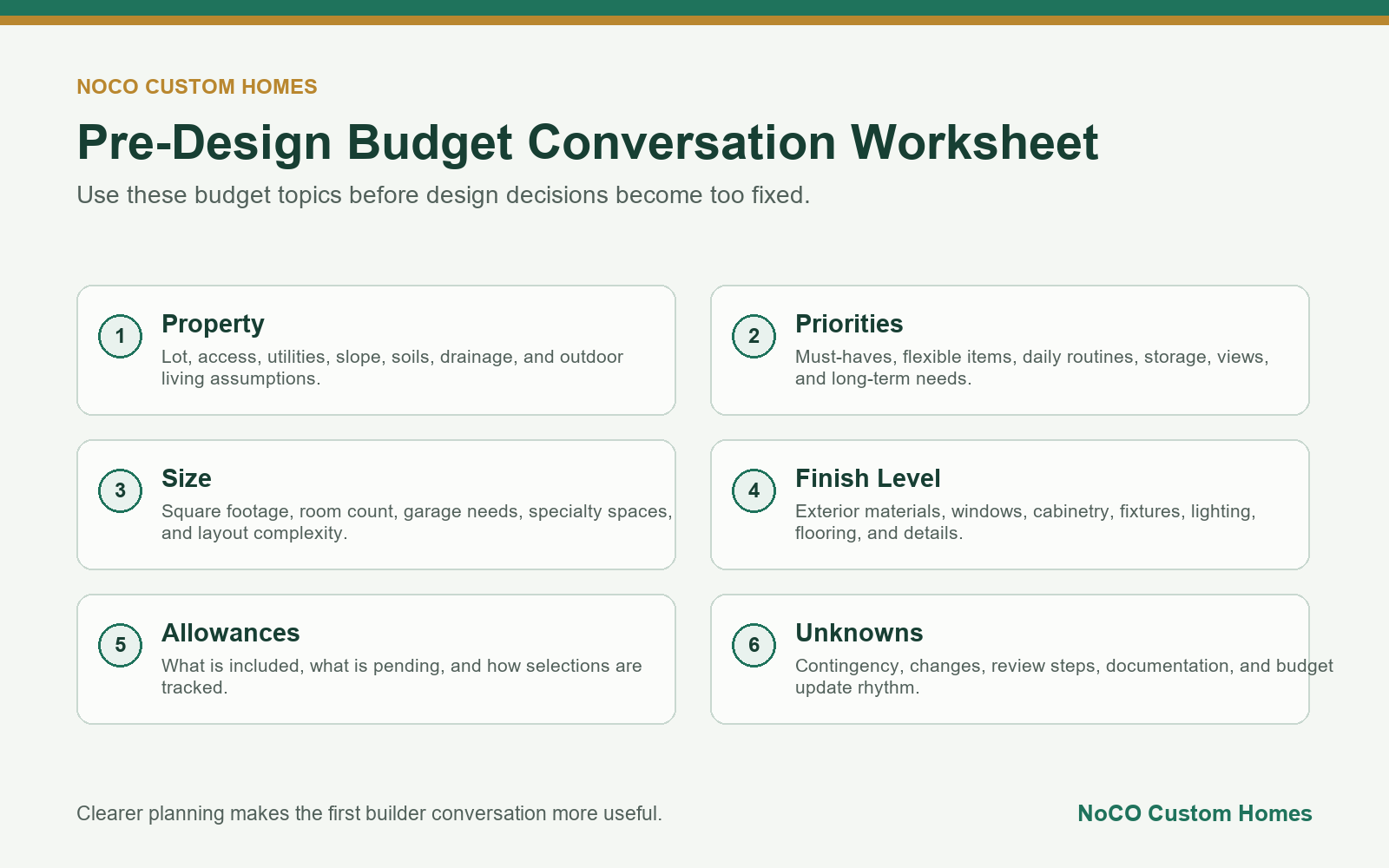Screen dimensions: 1389x868
Task: Select the Unknowns heading
Action: 859,633
